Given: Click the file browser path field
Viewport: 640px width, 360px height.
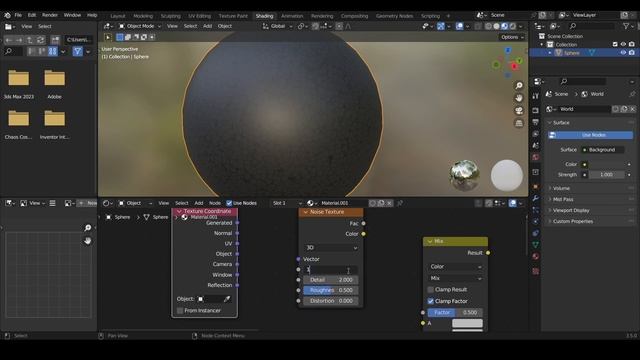Looking at the screenshot, I should pyautogui.click(x=79, y=40).
